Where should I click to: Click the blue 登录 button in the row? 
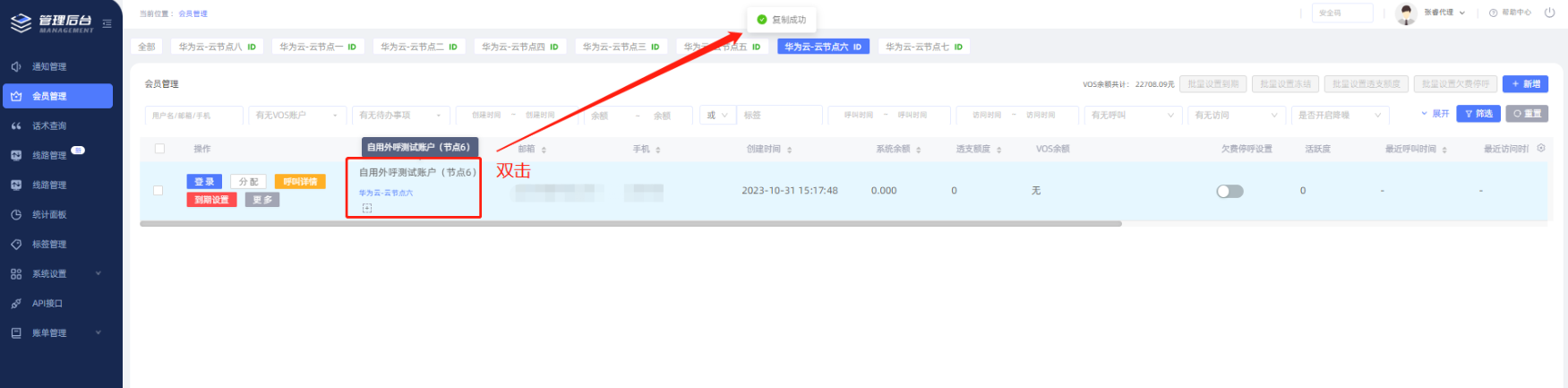click(204, 182)
